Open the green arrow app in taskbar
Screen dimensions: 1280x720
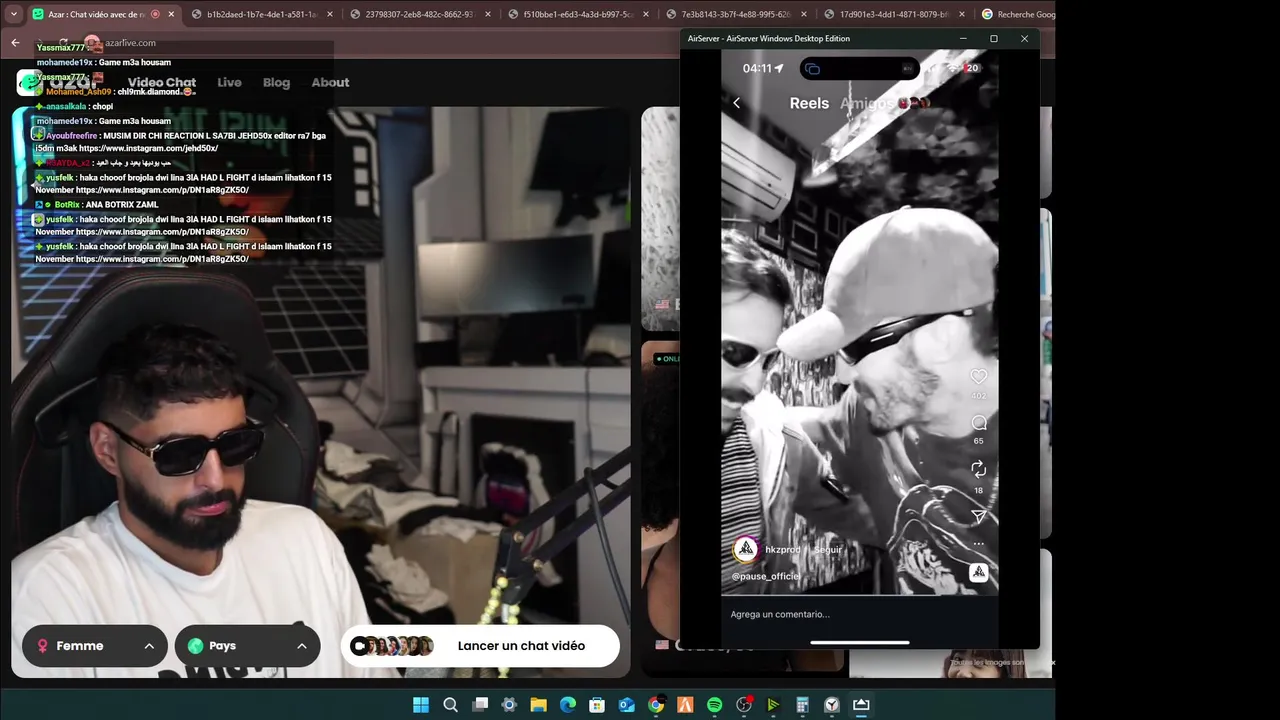coord(773,705)
